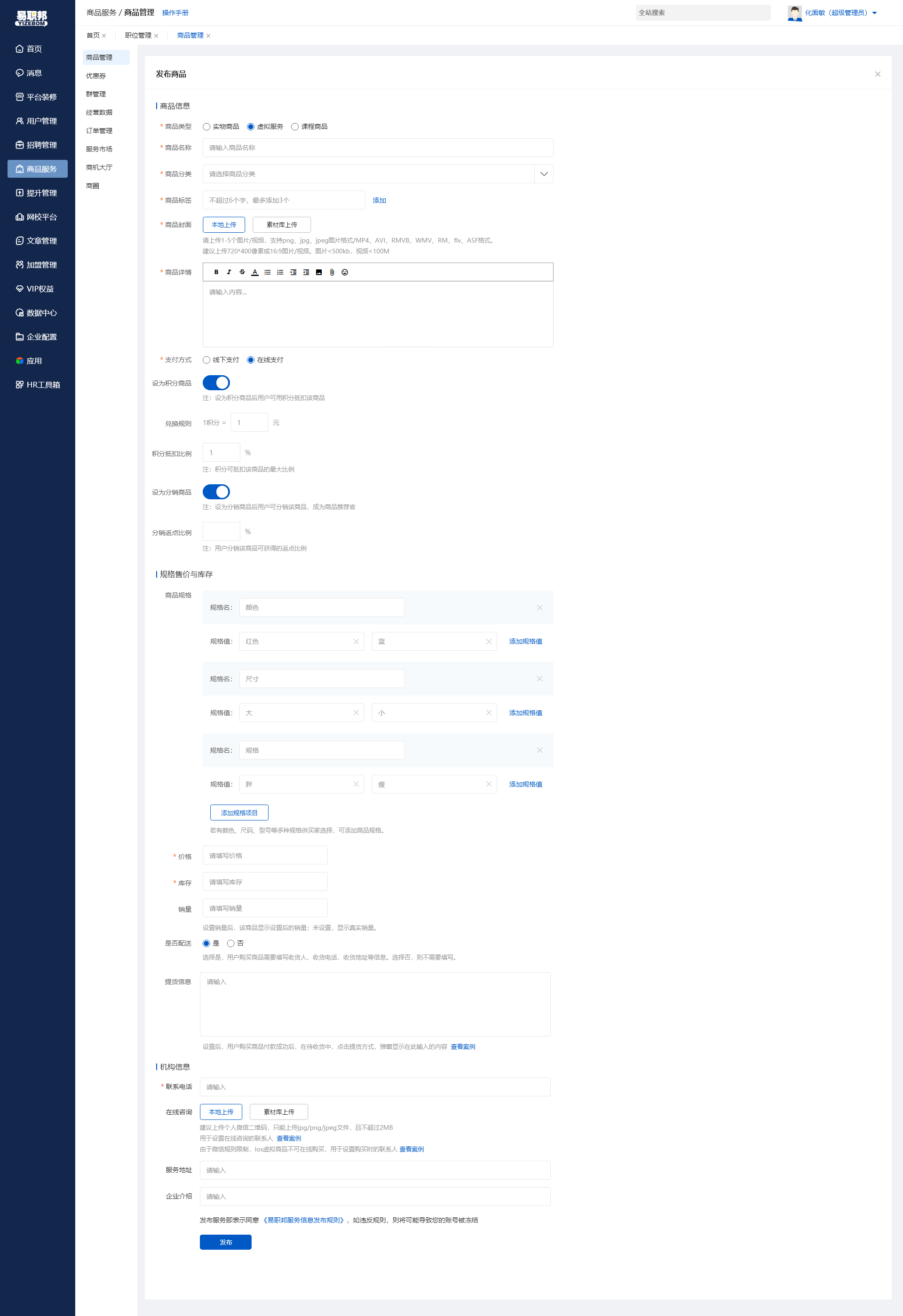903x1316 pixels.
Task: Select 实物商品 product type radio
Action: (207, 127)
